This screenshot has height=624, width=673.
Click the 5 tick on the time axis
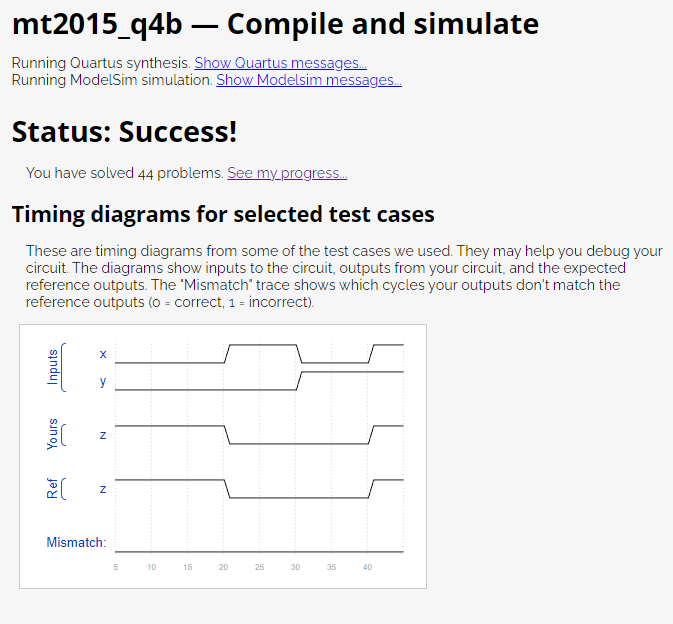click(116, 567)
